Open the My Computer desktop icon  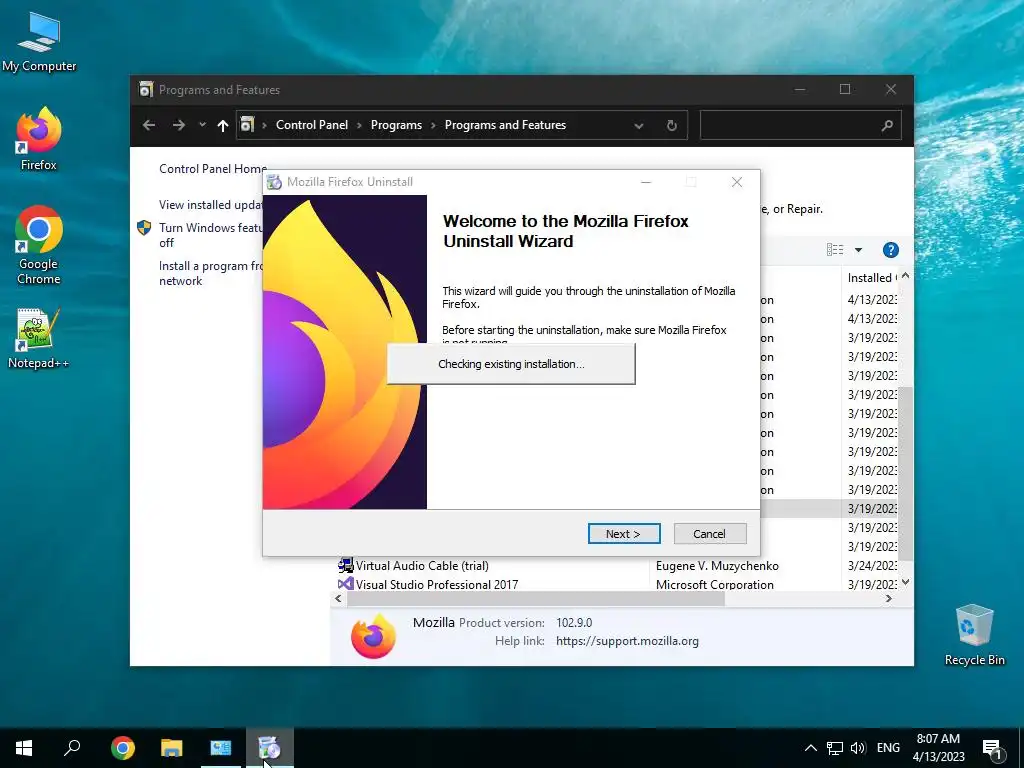39,42
